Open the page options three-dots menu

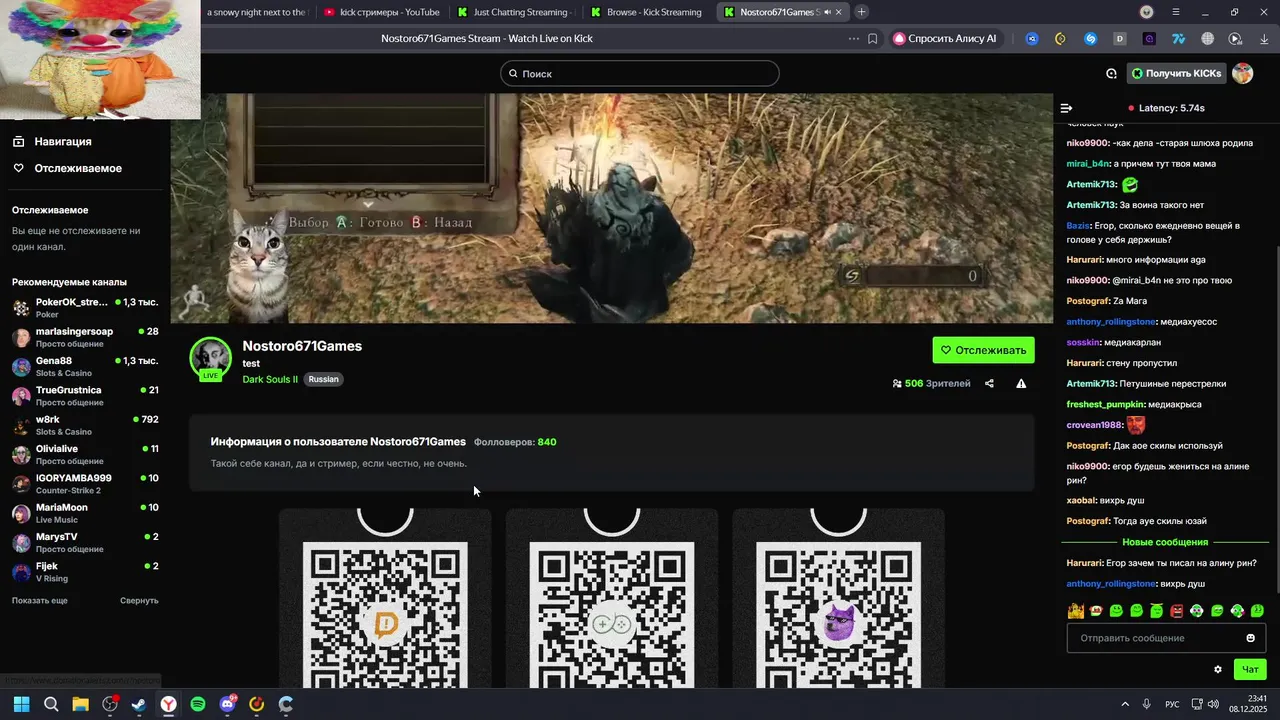[853, 39]
